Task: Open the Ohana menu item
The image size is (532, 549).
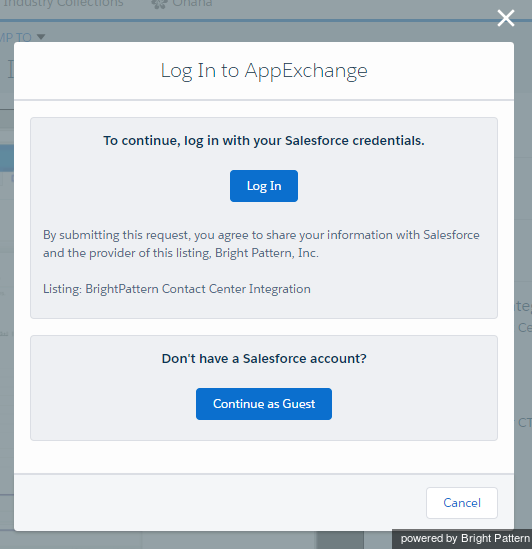Action: (x=192, y=4)
